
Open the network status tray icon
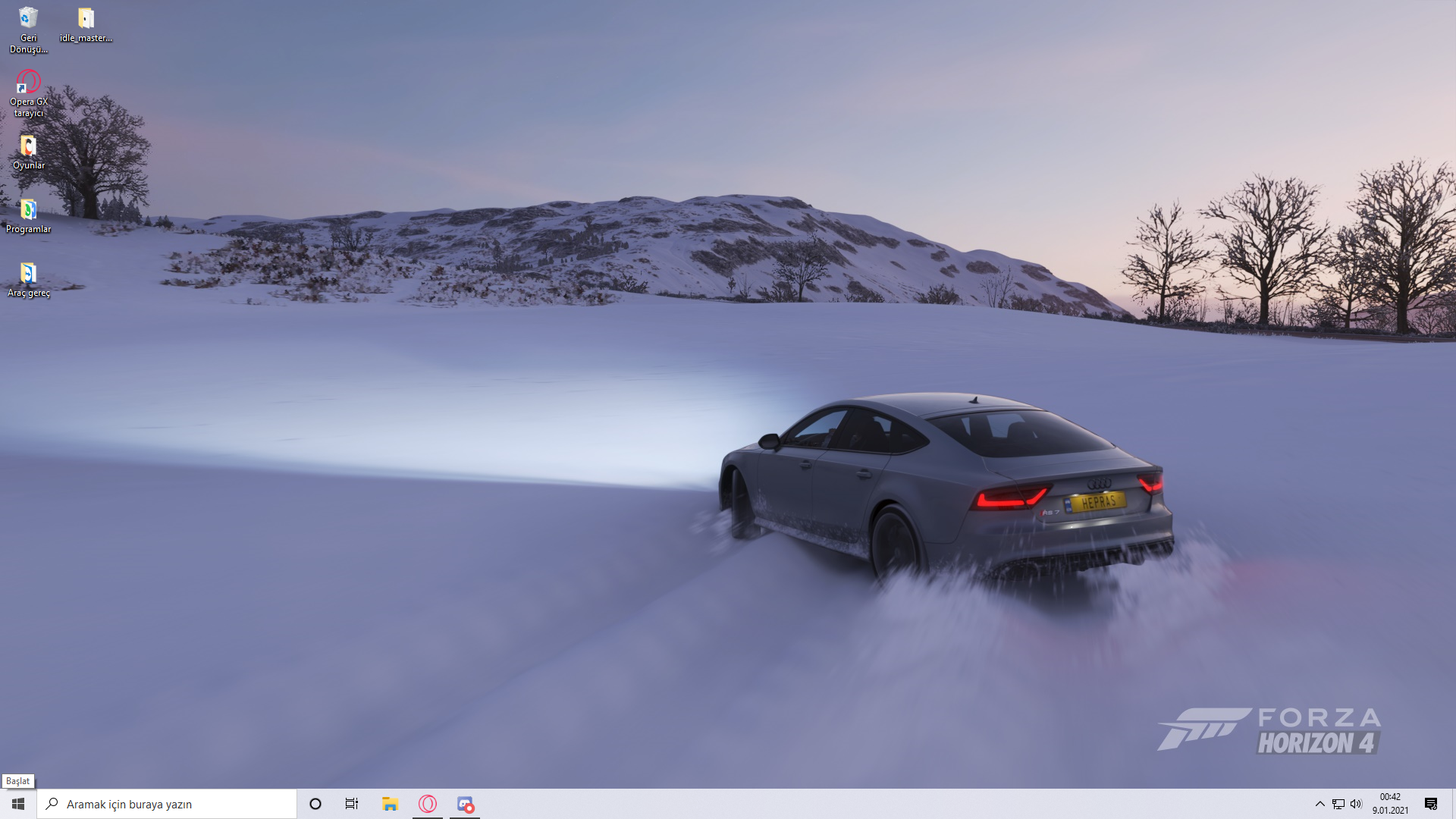coord(1338,804)
